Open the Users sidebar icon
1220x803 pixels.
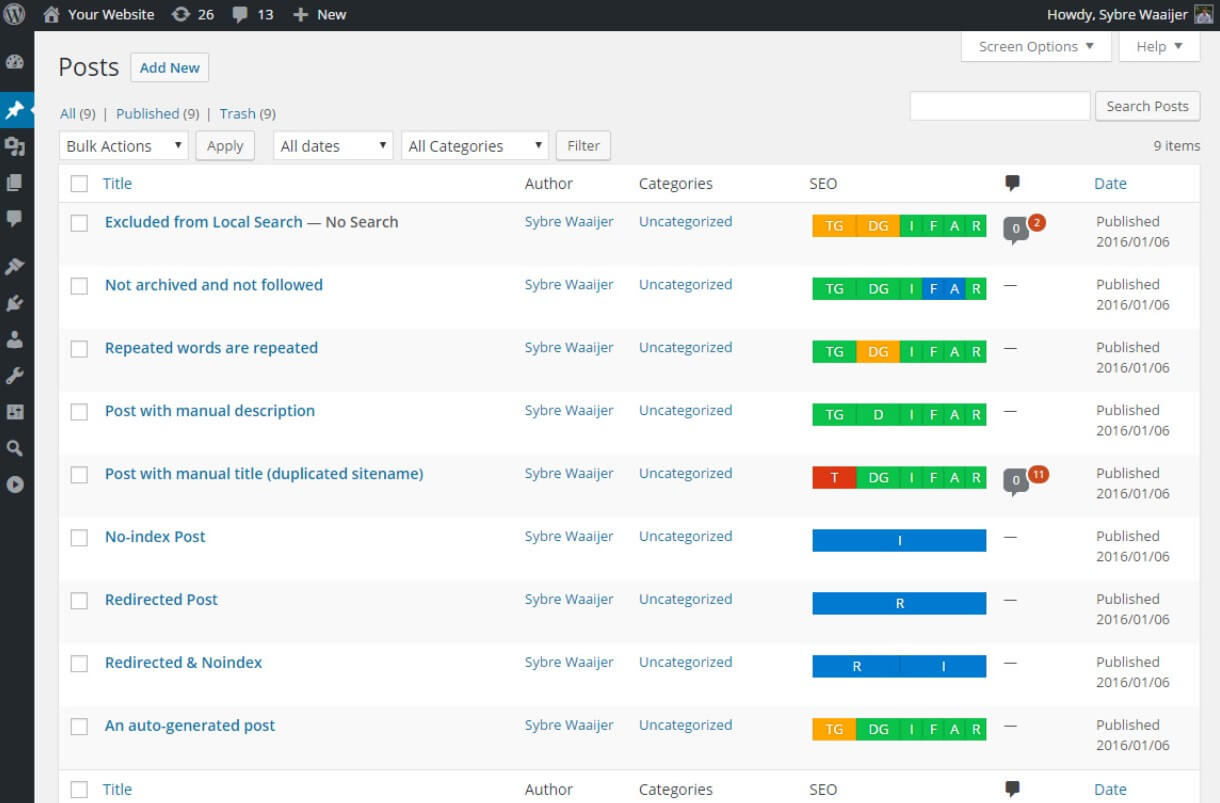click(x=15, y=340)
